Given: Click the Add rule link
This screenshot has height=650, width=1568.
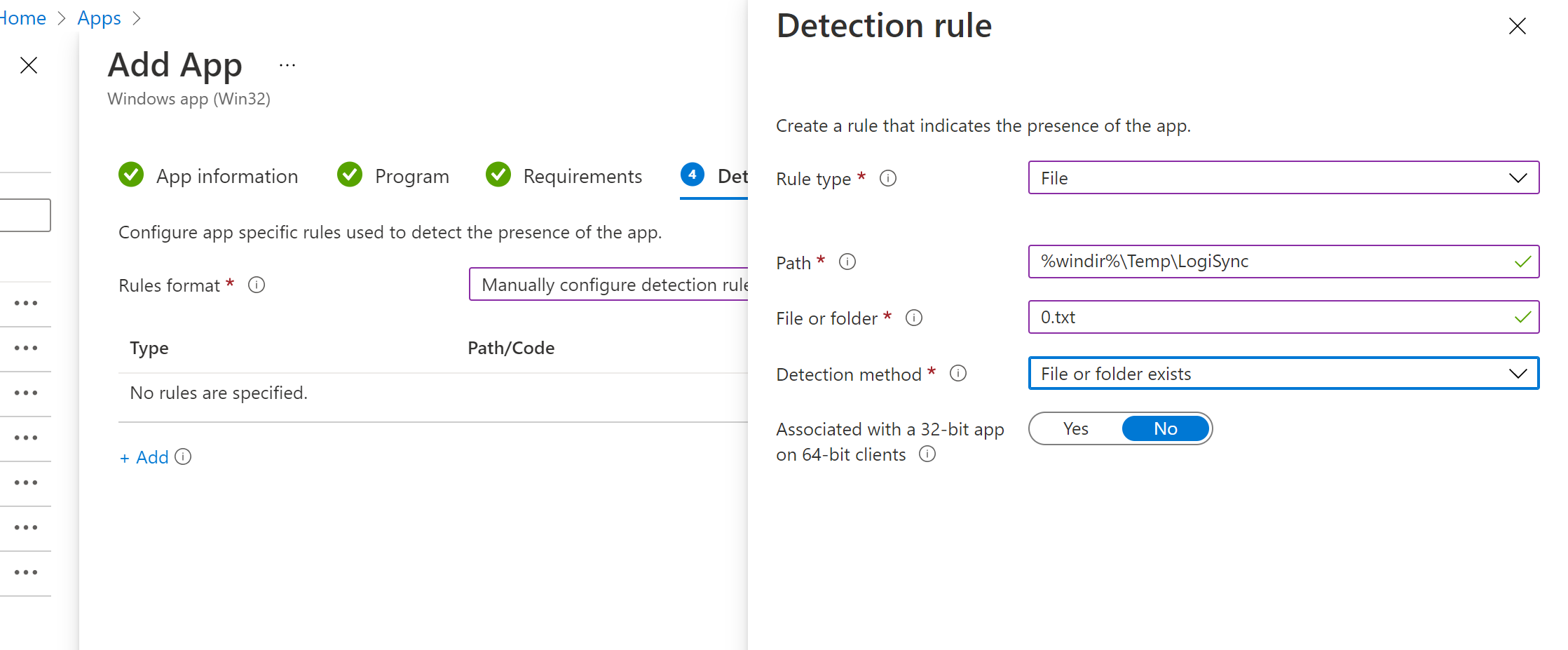Looking at the screenshot, I should point(144,458).
